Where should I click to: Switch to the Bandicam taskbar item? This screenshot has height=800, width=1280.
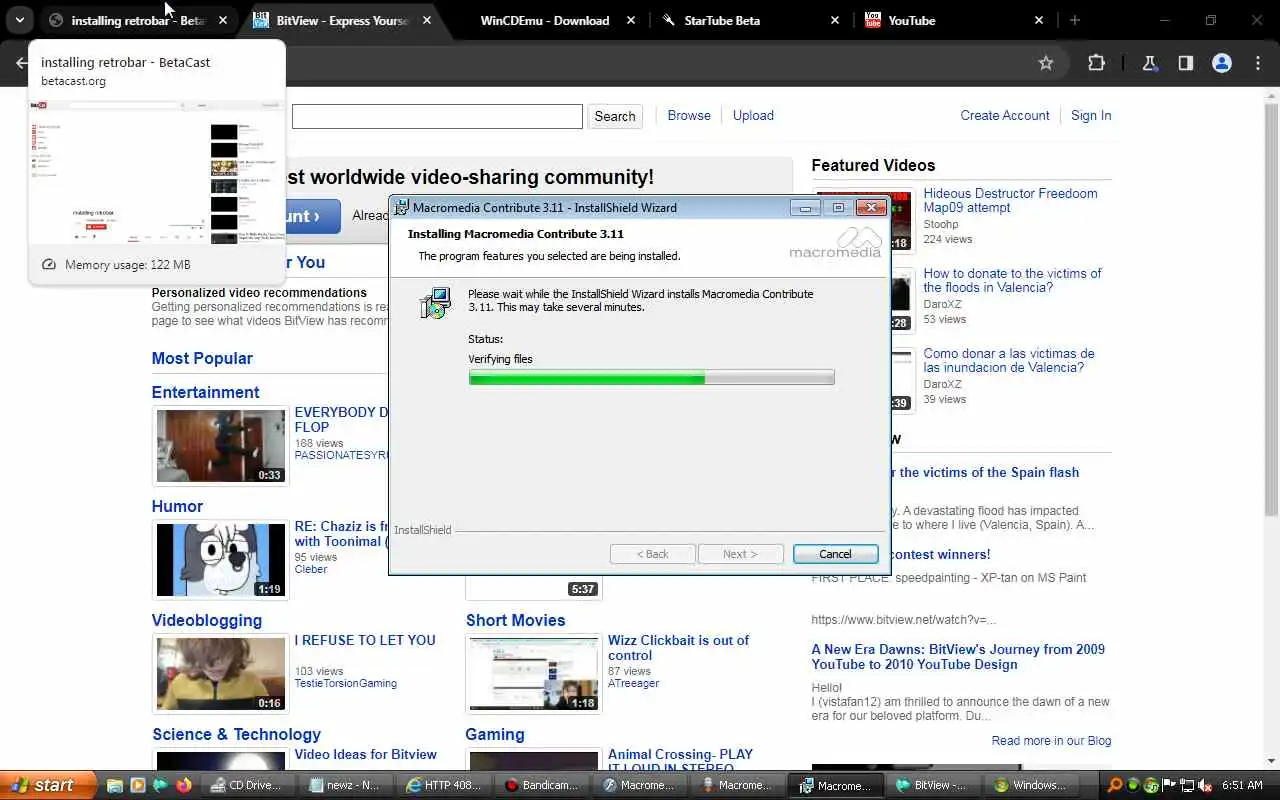543,785
